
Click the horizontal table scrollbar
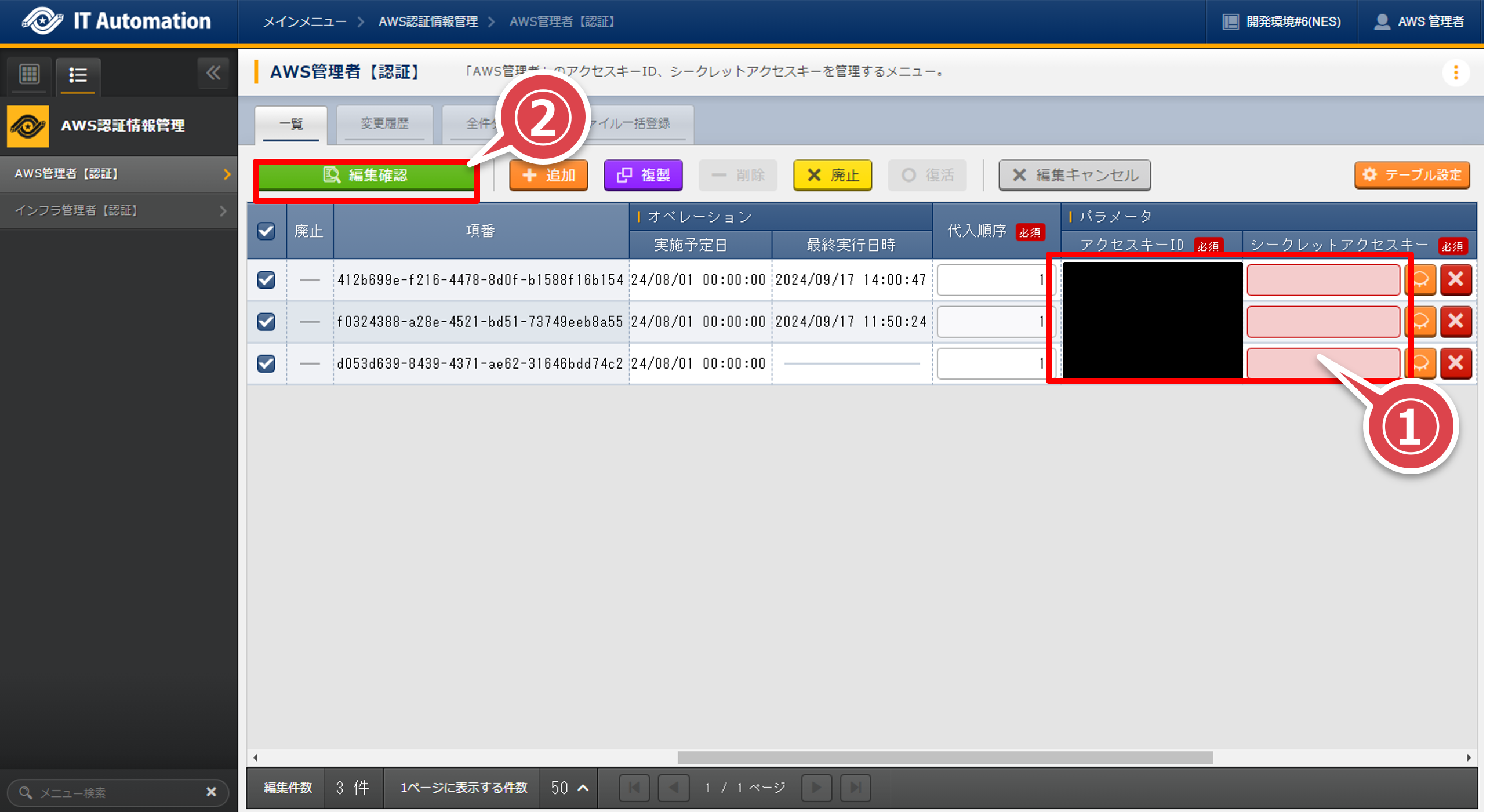[944, 758]
